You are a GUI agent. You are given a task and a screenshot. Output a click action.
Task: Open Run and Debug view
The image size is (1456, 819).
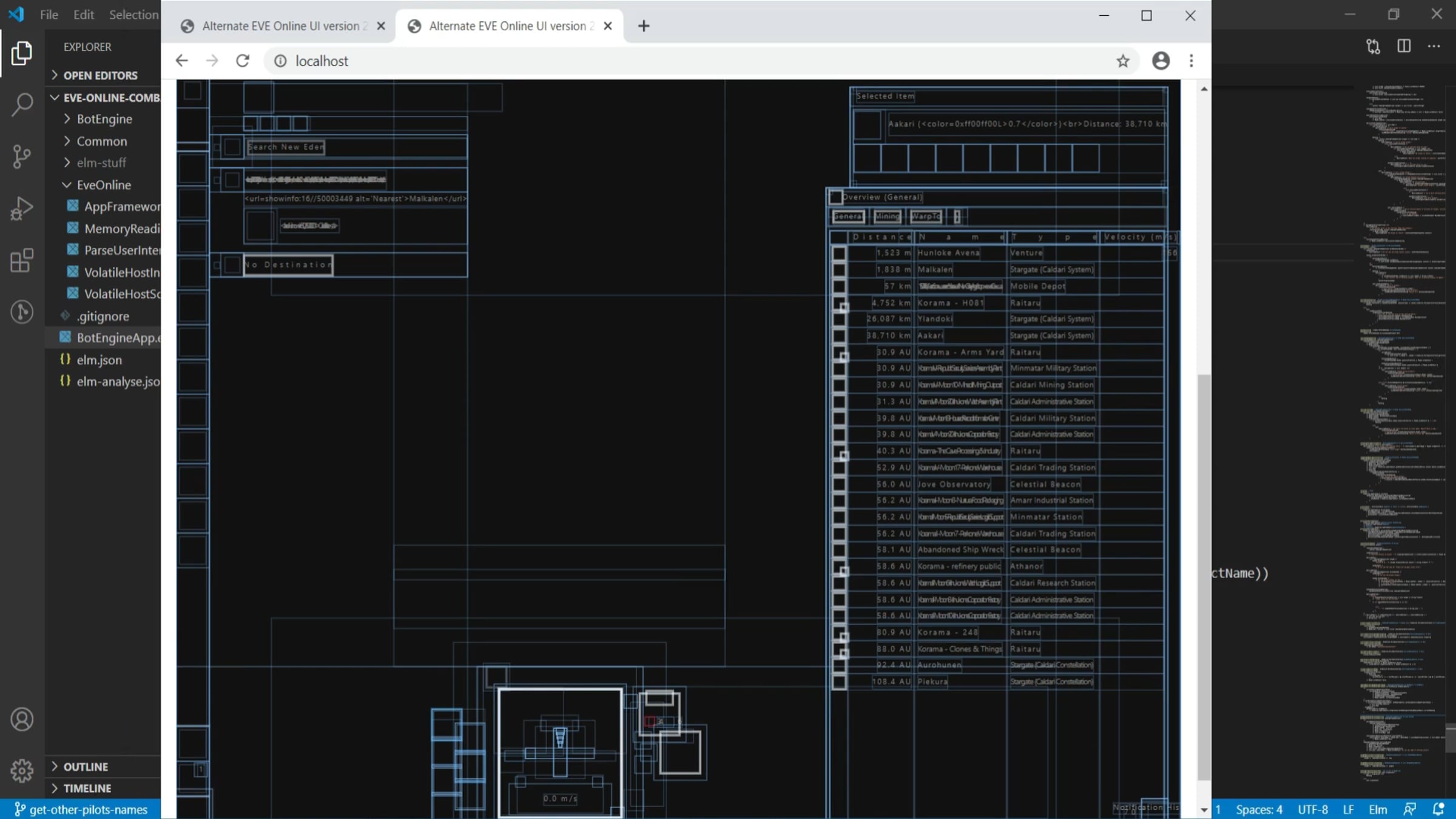pyautogui.click(x=22, y=208)
